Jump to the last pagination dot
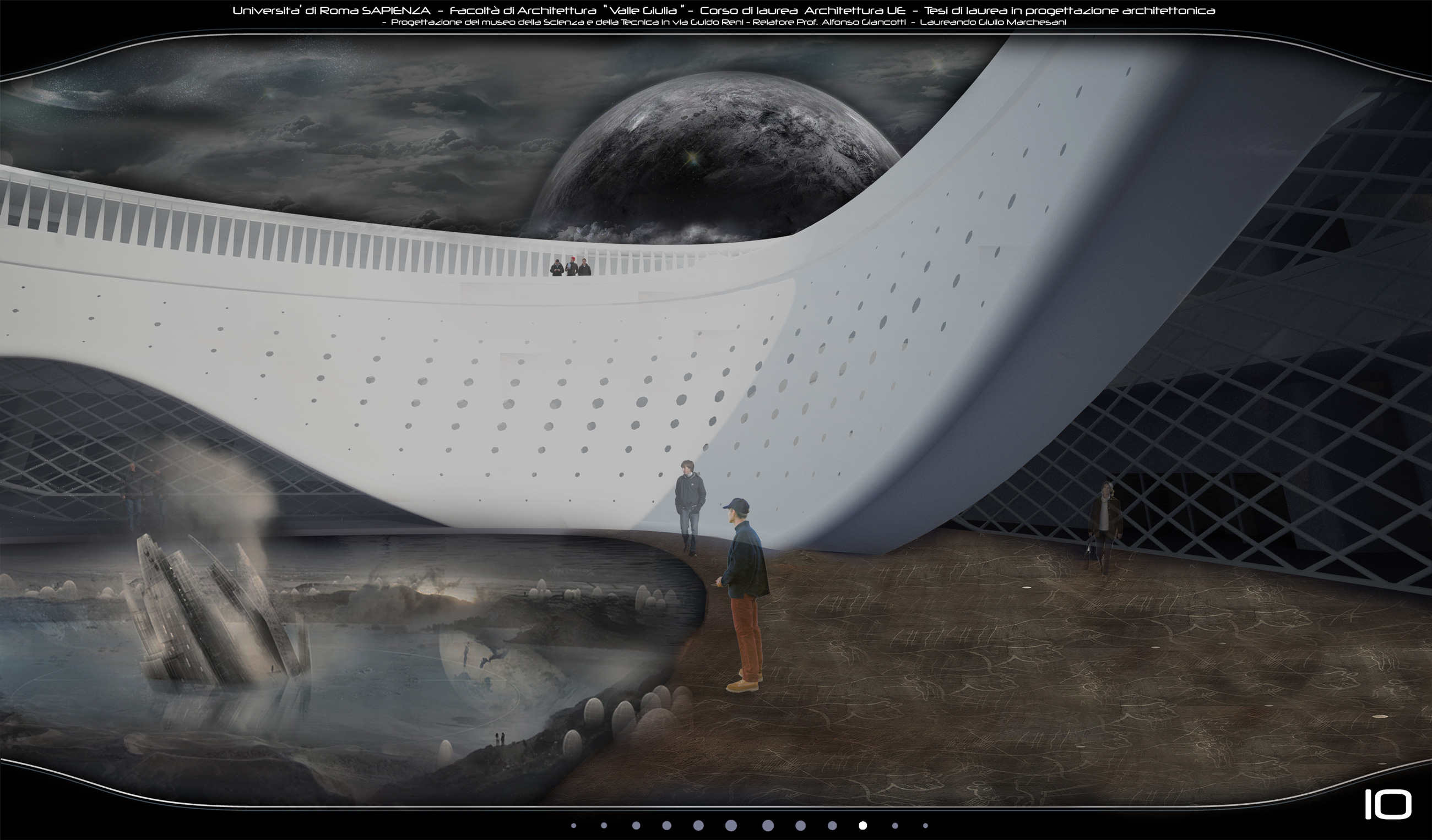Screen dimensions: 1432x840 click(x=926, y=826)
